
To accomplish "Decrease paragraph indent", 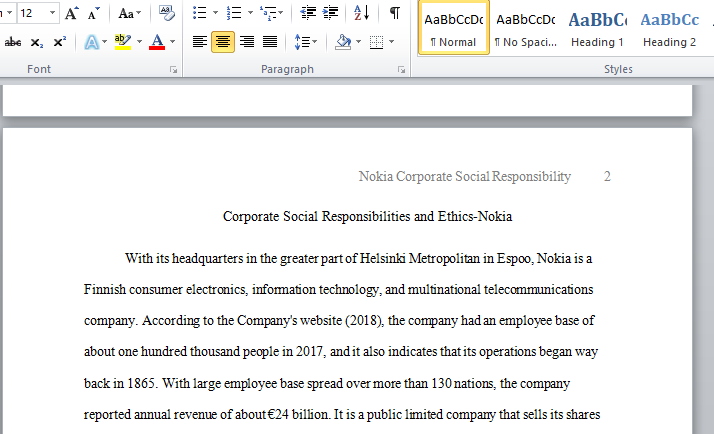I will pos(308,13).
